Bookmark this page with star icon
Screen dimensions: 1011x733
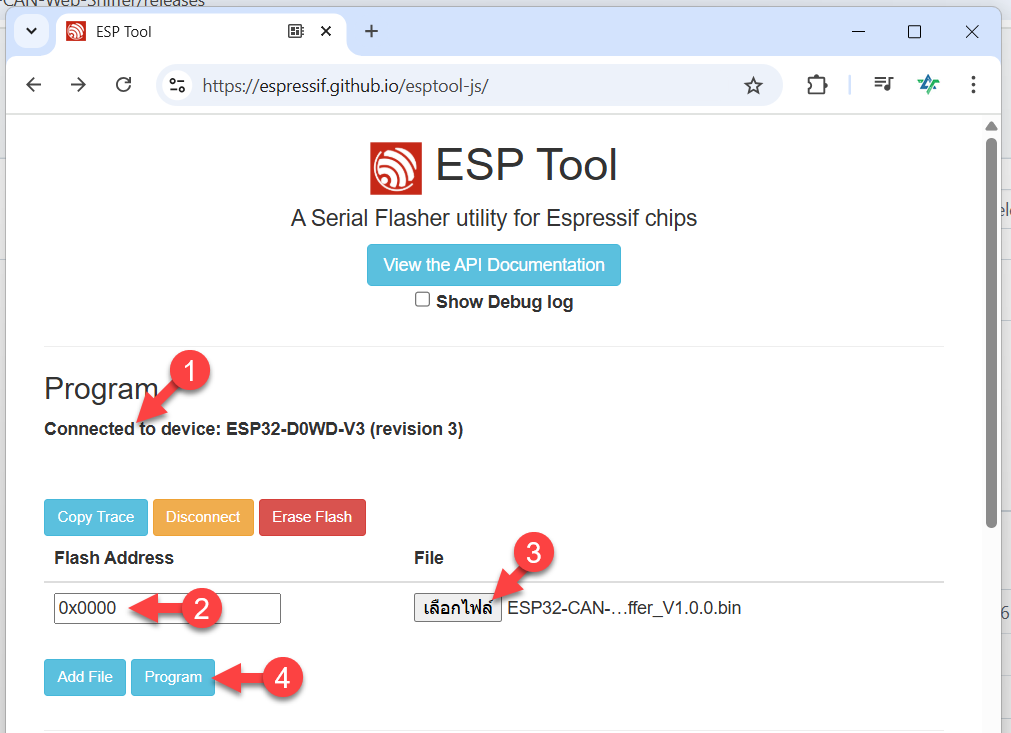pos(753,85)
